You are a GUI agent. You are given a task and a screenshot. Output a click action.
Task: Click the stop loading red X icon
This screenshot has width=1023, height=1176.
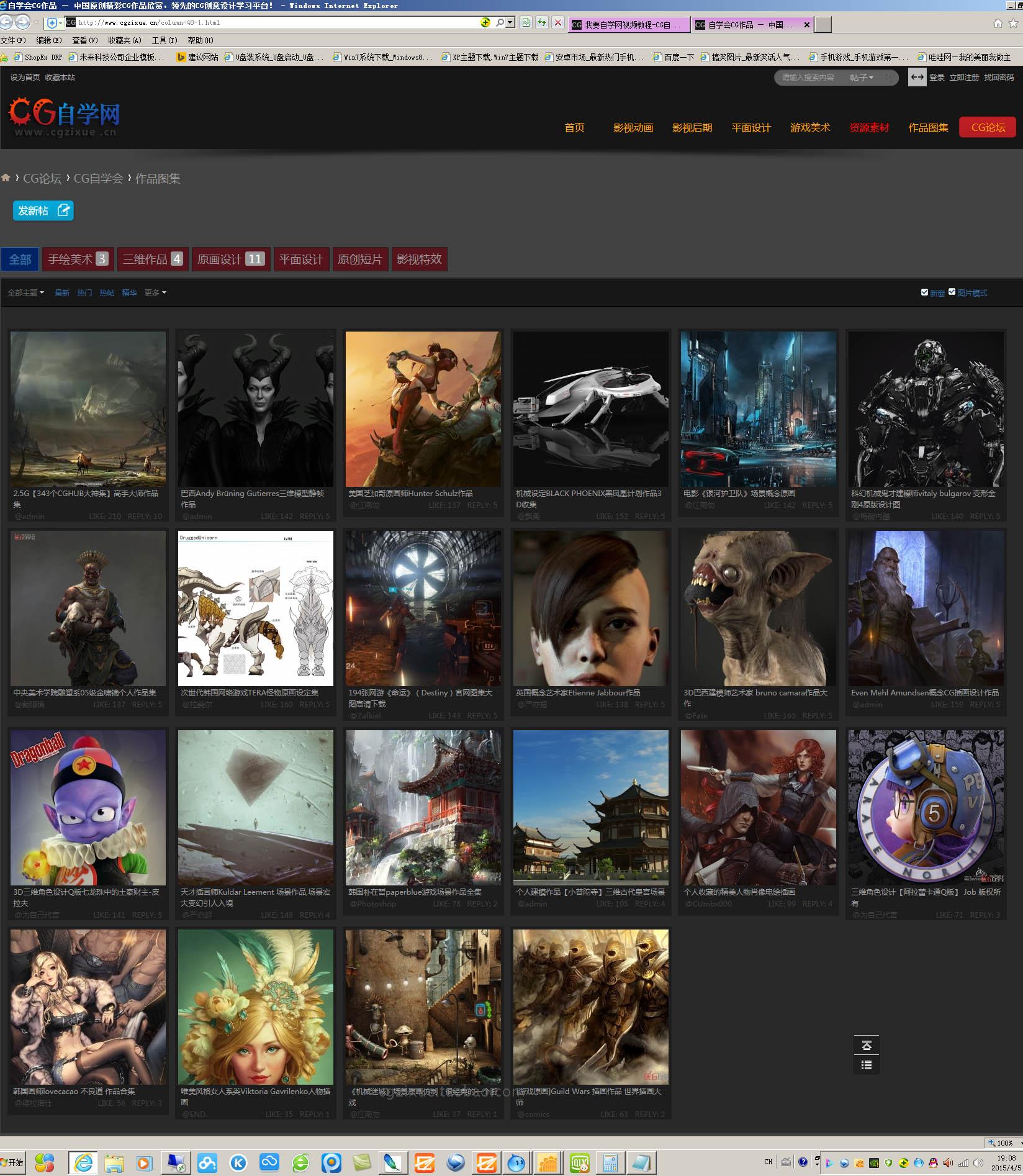[558, 23]
